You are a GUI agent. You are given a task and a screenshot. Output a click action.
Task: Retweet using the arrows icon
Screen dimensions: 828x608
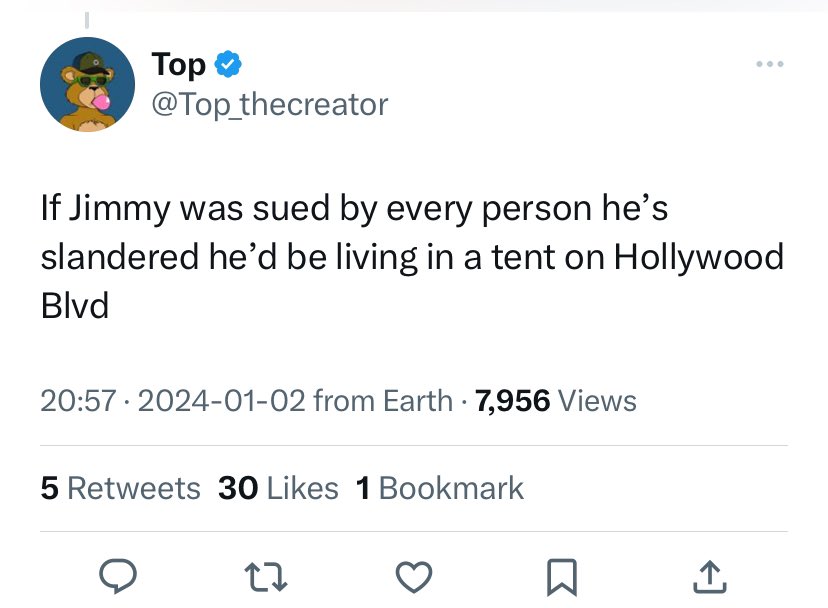(x=266, y=577)
